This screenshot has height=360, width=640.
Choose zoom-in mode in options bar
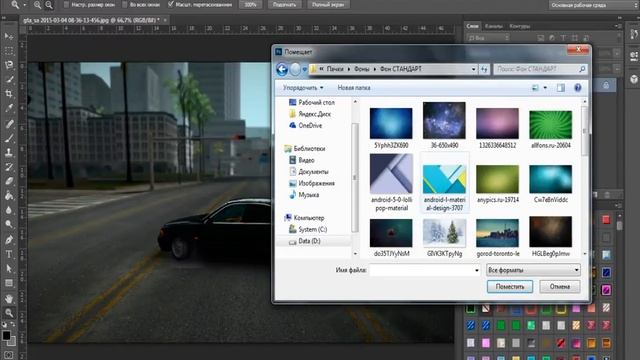tap(38, 5)
